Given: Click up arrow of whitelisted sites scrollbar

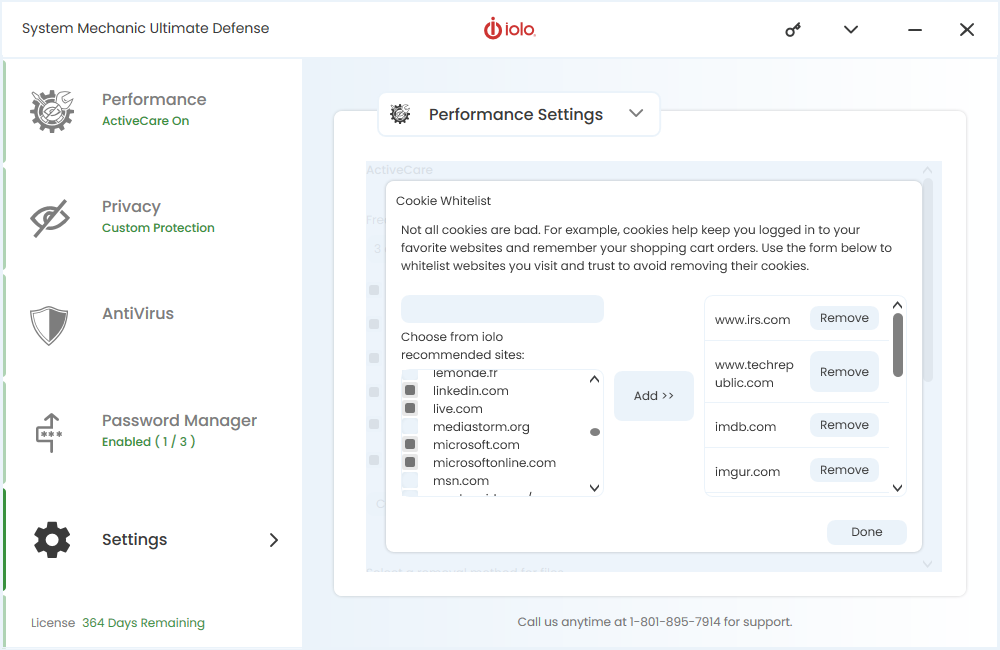Looking at the screenshot, I should [x=897, y=305].
